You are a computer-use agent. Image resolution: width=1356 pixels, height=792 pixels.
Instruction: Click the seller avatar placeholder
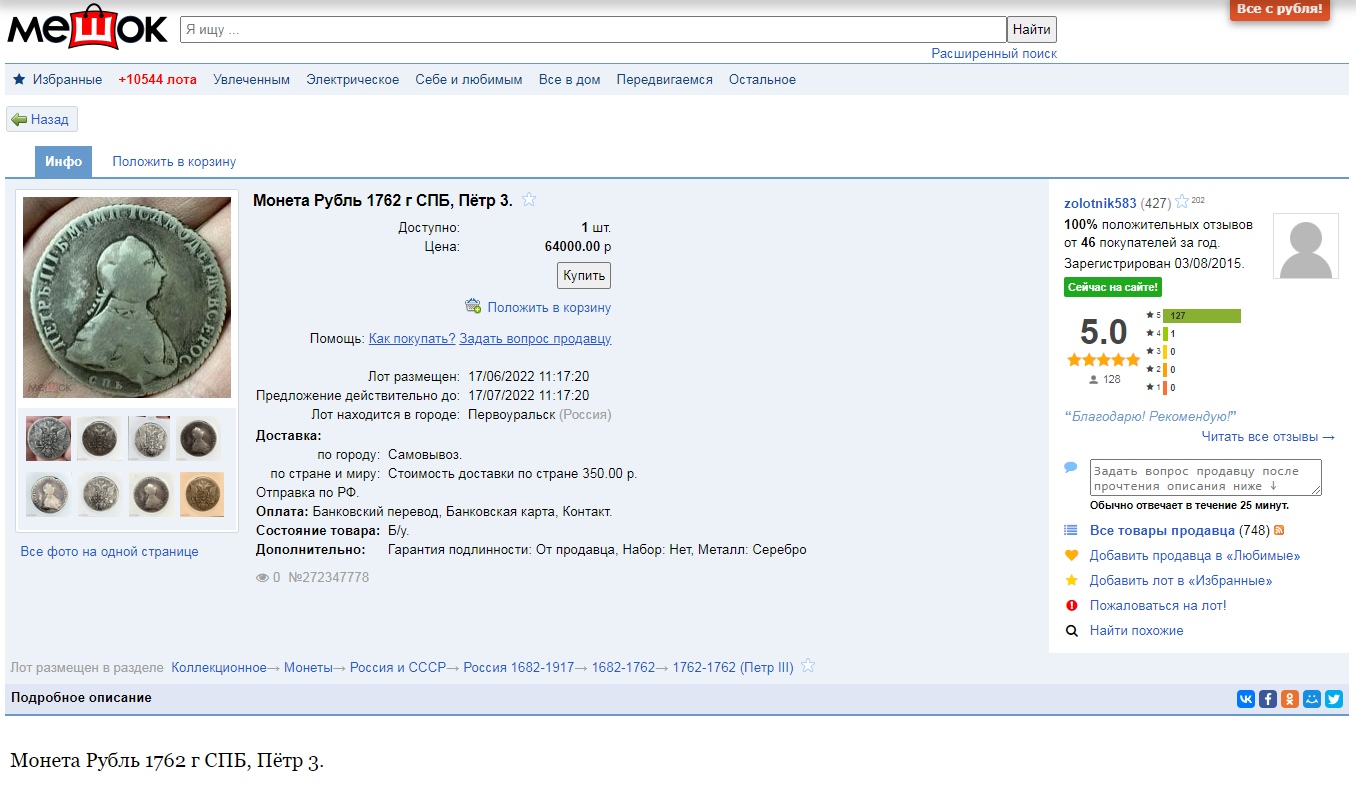[1305, 246]
